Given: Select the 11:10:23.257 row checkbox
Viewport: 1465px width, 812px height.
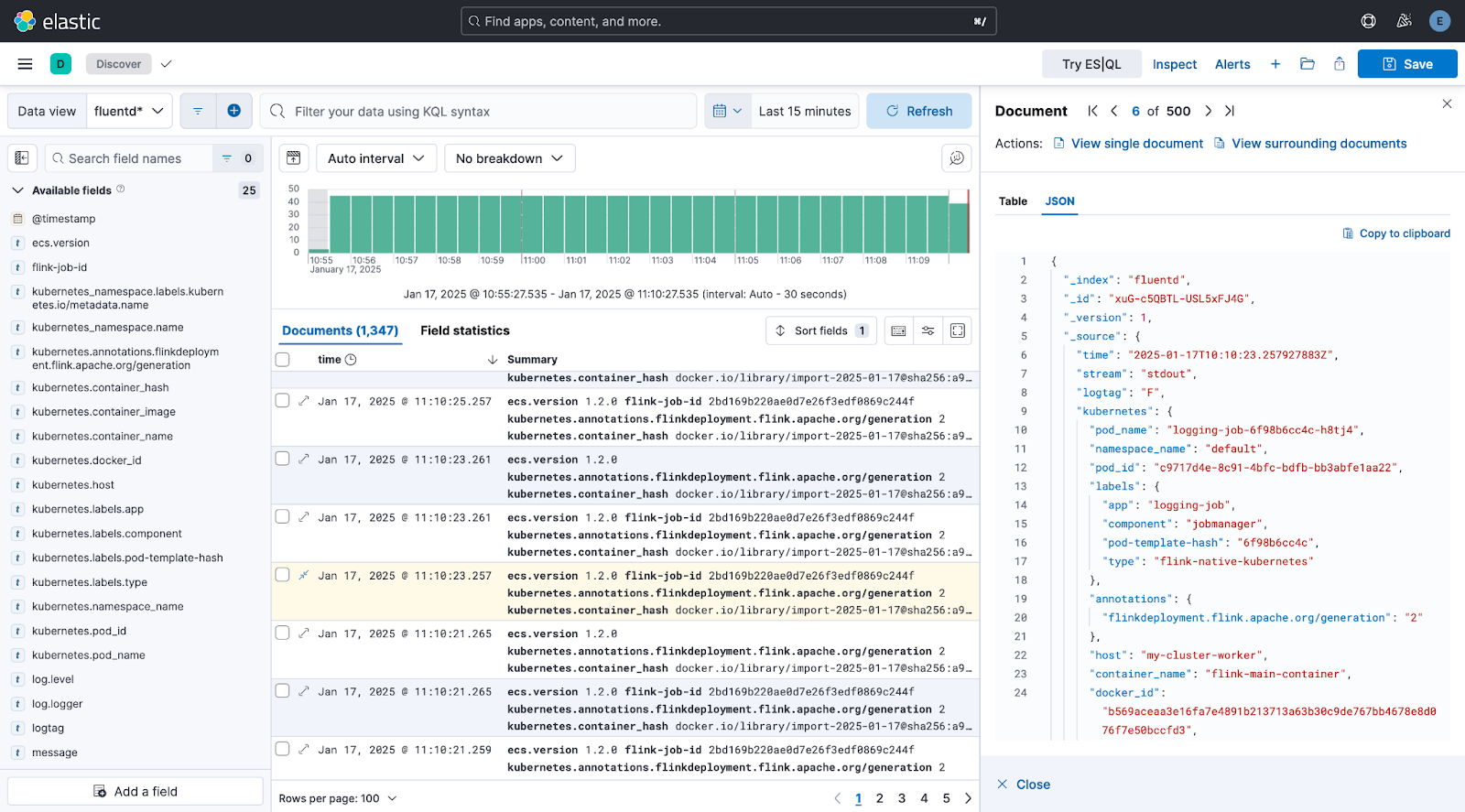Looking at the screenshot, I should [x=283, y=575].
